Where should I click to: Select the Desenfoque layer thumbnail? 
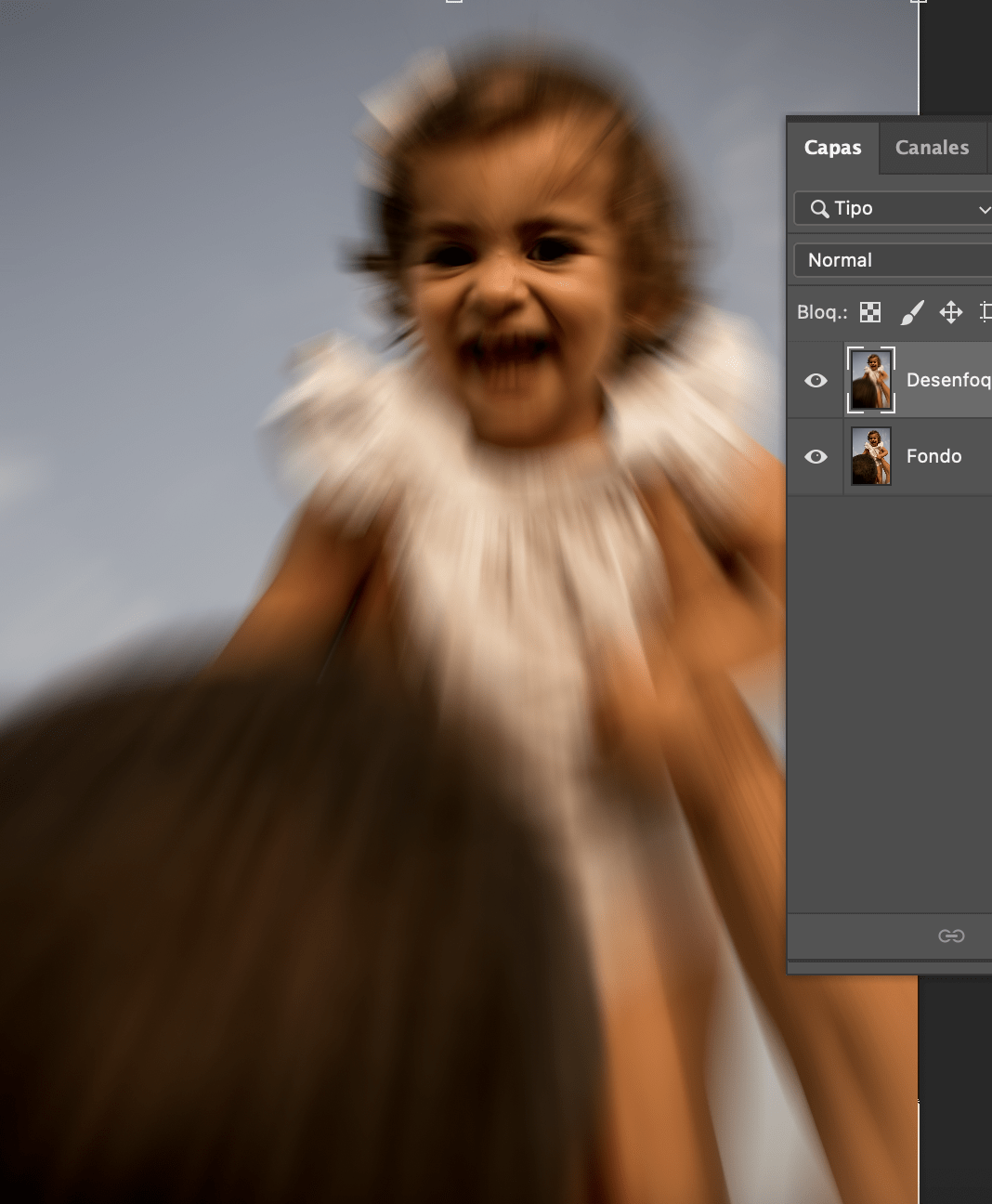point(871,380)
